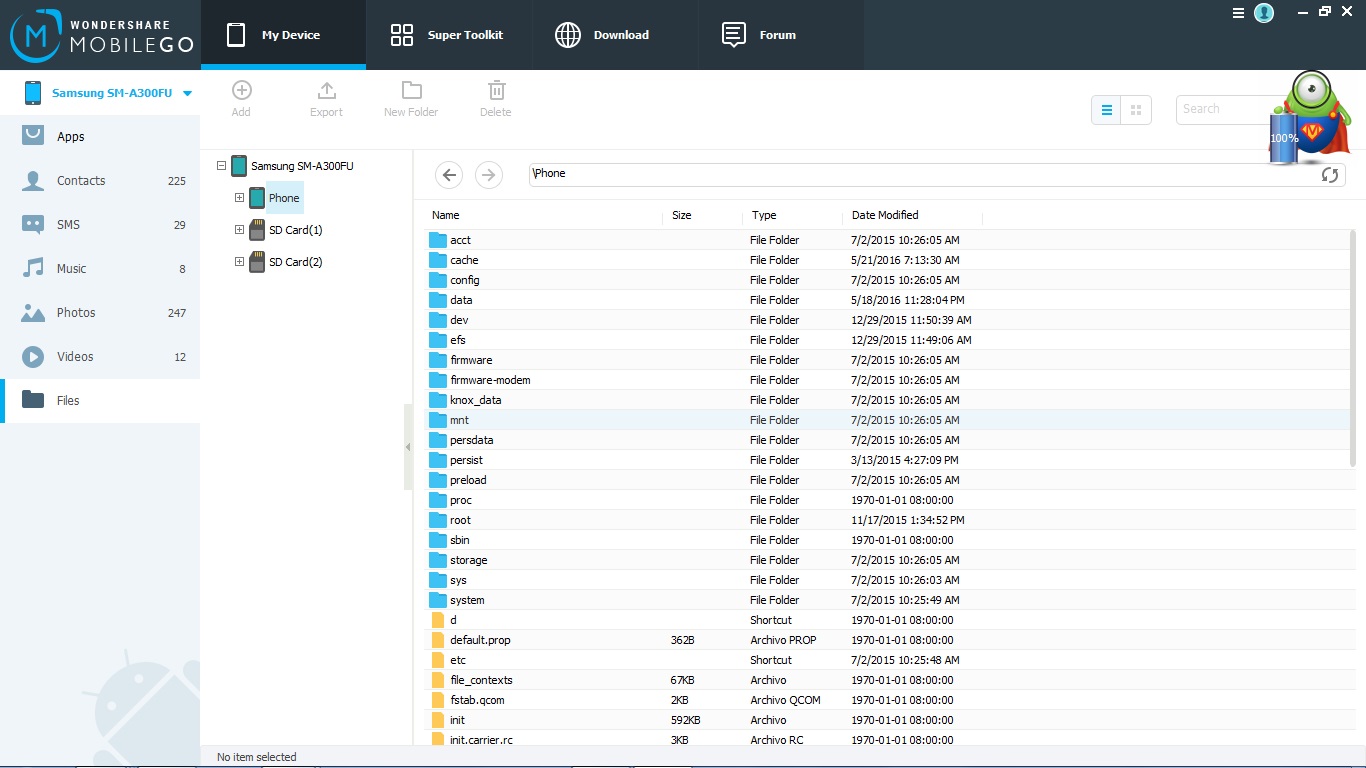Click the Wondershare MobileGo logo
This screenshot has width=1366, height=768.
tap(100, 34)
